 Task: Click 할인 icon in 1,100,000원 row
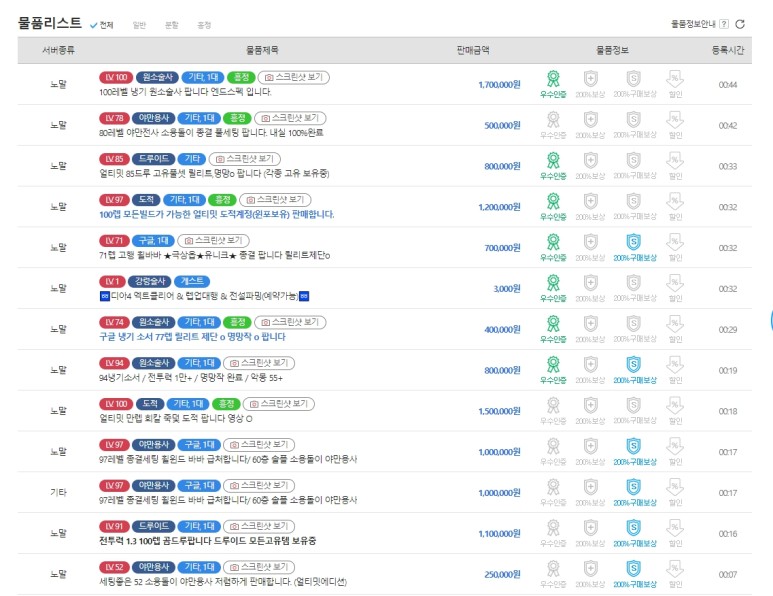click(x=675, y=528)
